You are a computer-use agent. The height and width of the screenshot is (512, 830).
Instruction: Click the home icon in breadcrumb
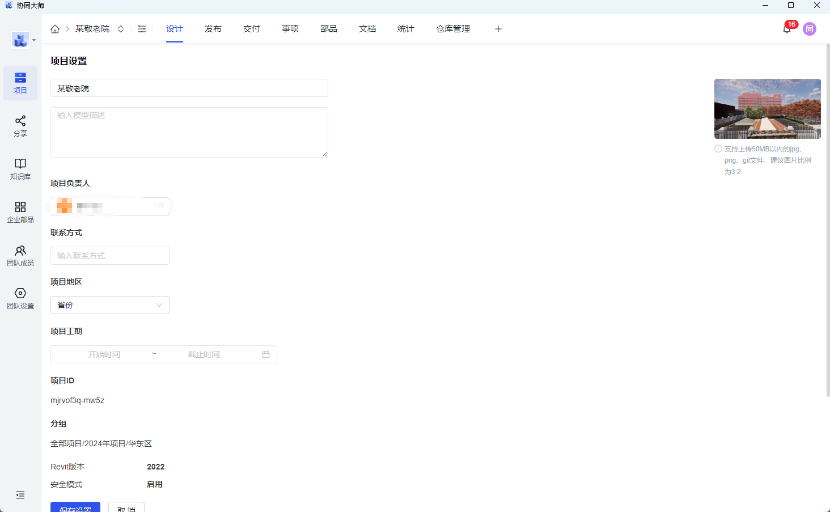[x=55, y=29]
